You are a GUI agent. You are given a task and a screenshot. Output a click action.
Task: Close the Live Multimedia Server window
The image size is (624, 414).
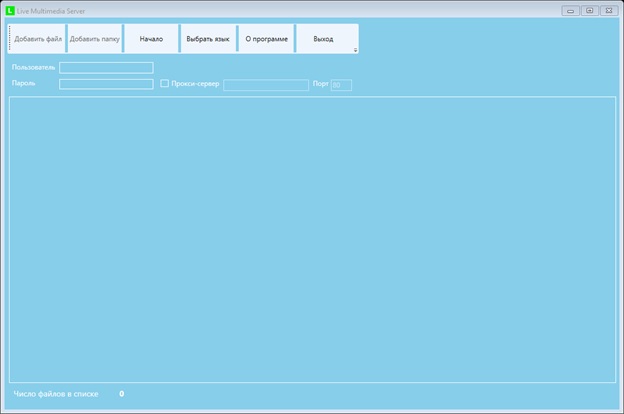tap(609, 11)
